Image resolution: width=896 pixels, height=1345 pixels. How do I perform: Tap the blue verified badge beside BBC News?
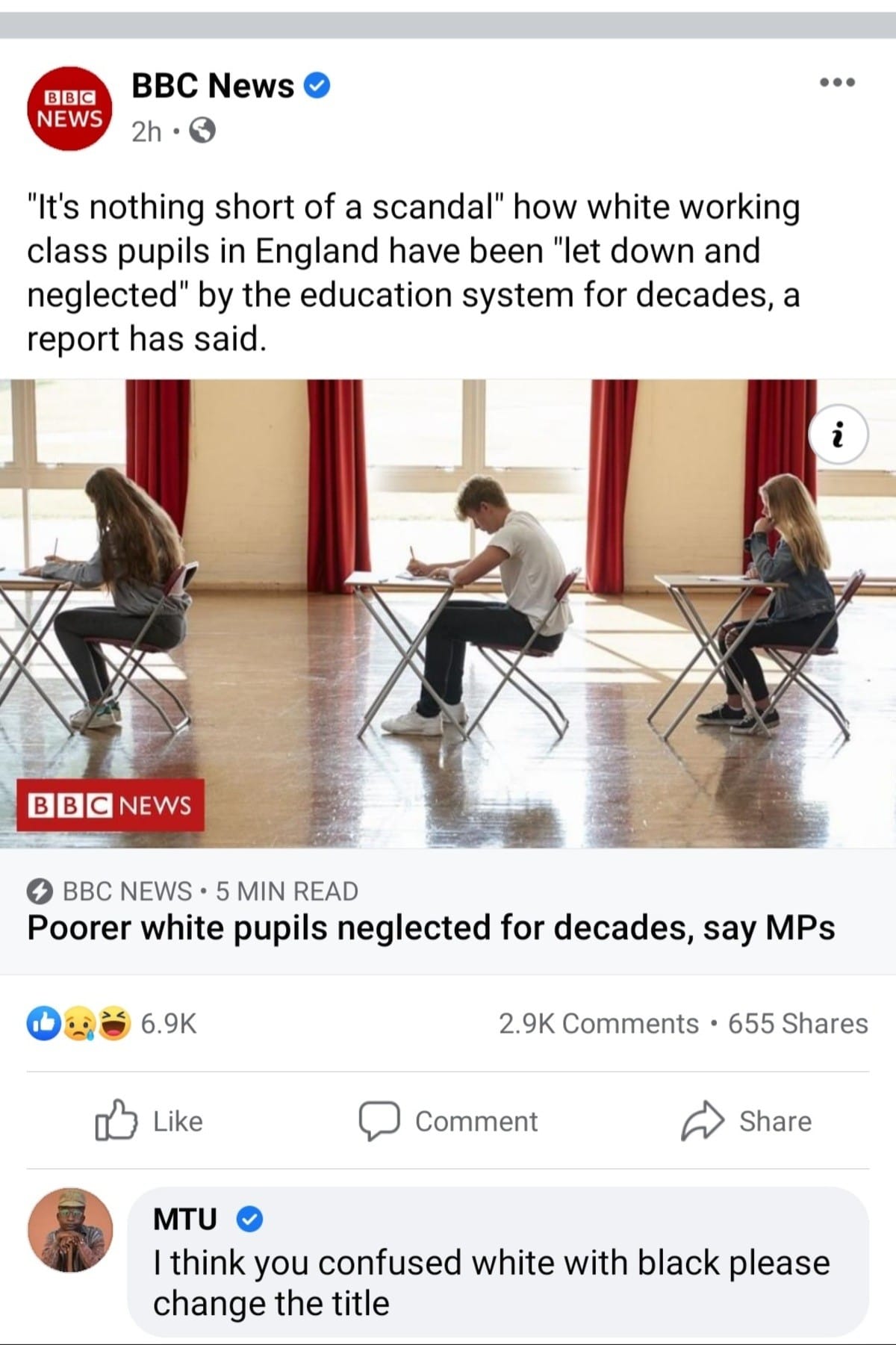coord(317,86)
